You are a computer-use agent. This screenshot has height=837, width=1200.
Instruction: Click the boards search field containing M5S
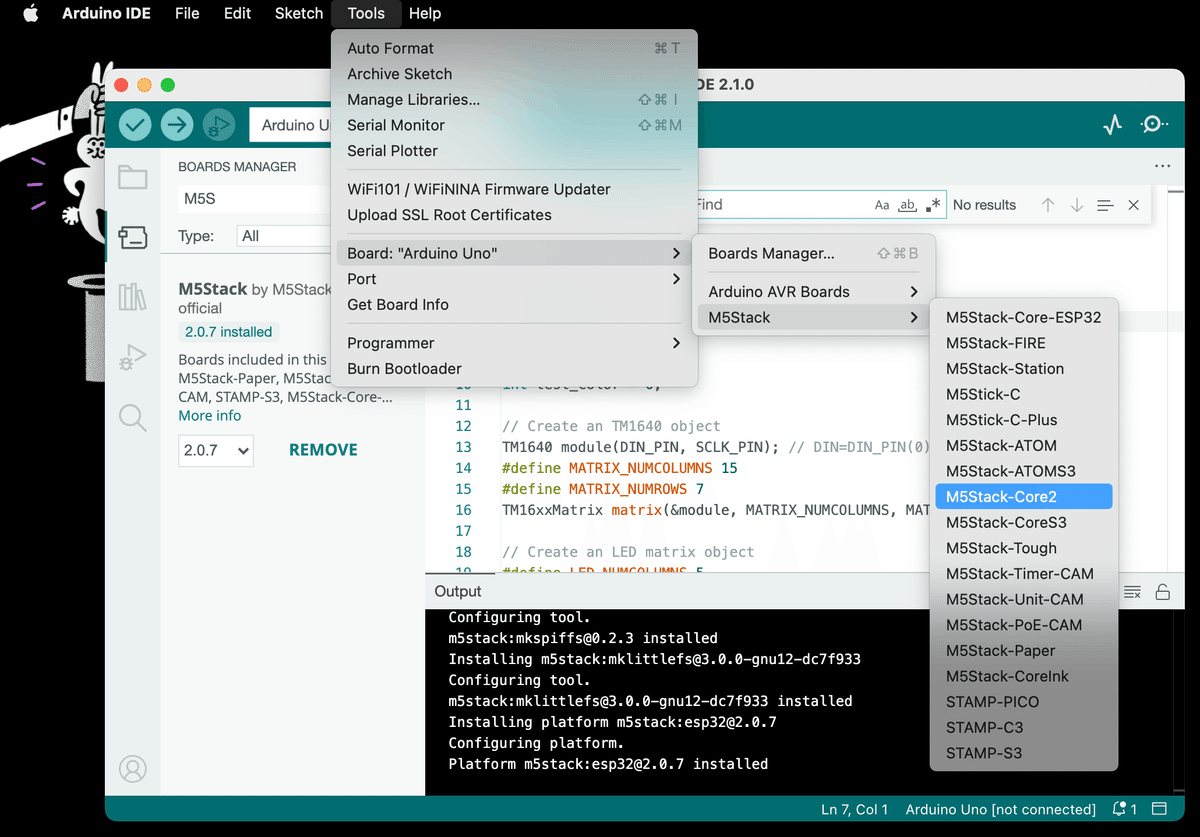point(255,199)
